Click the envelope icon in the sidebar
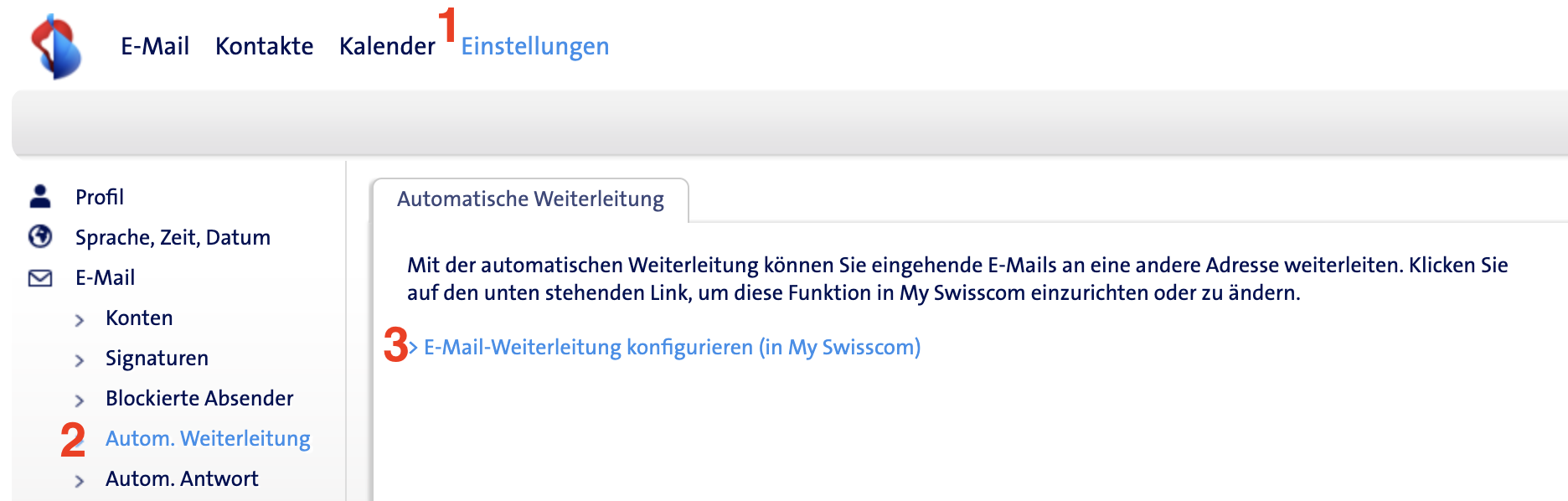 click(x=40, y=278)
